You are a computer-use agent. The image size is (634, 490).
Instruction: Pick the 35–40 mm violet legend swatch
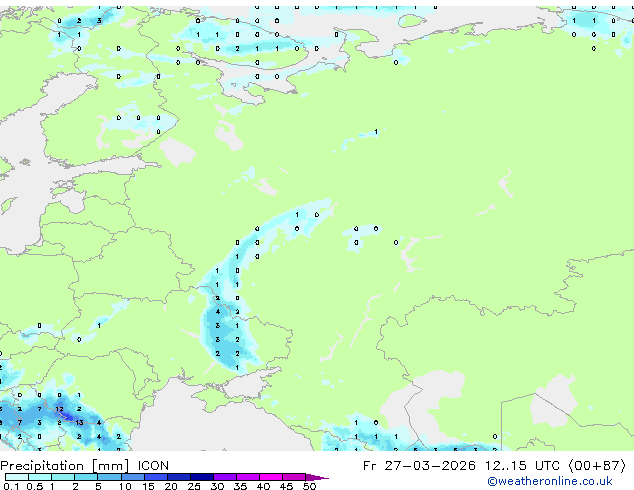coord(247,477)
